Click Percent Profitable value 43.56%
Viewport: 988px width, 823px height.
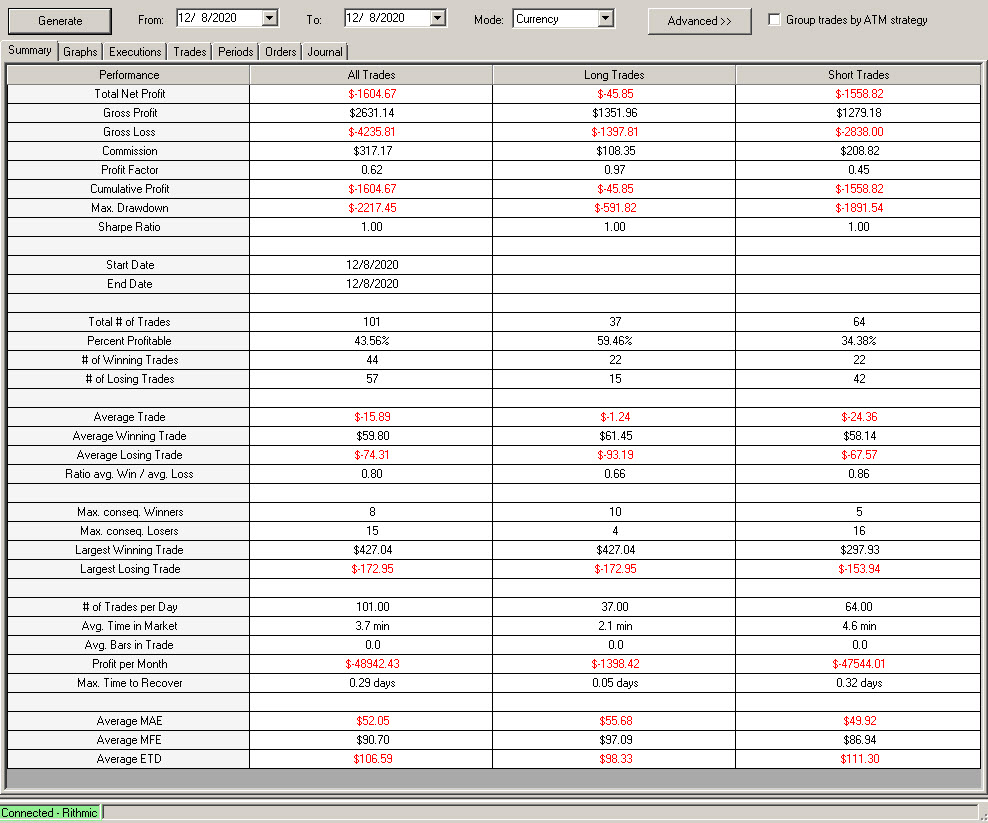pyautogui.click(x=372, y=341)
